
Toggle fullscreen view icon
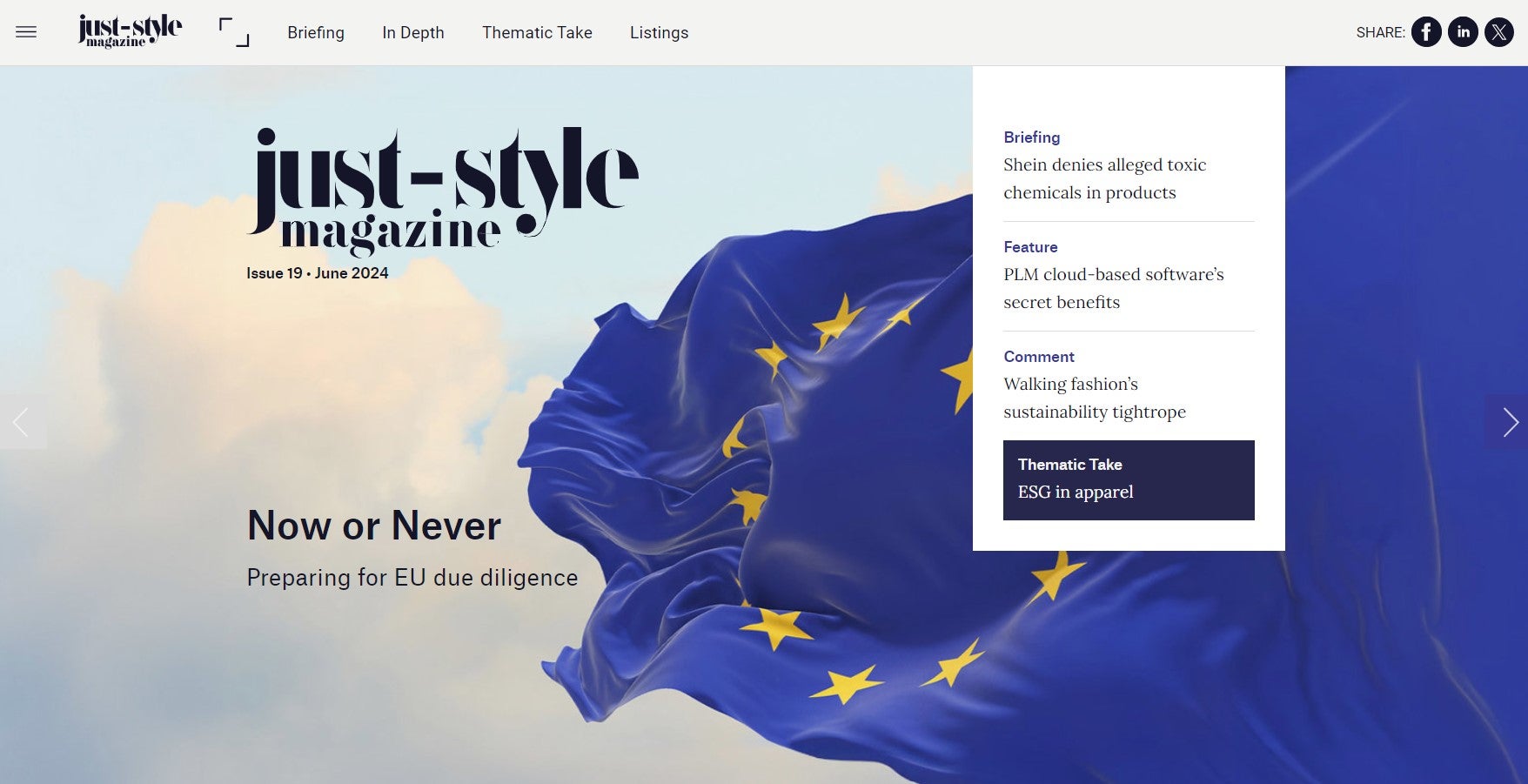tap(234, 32)
